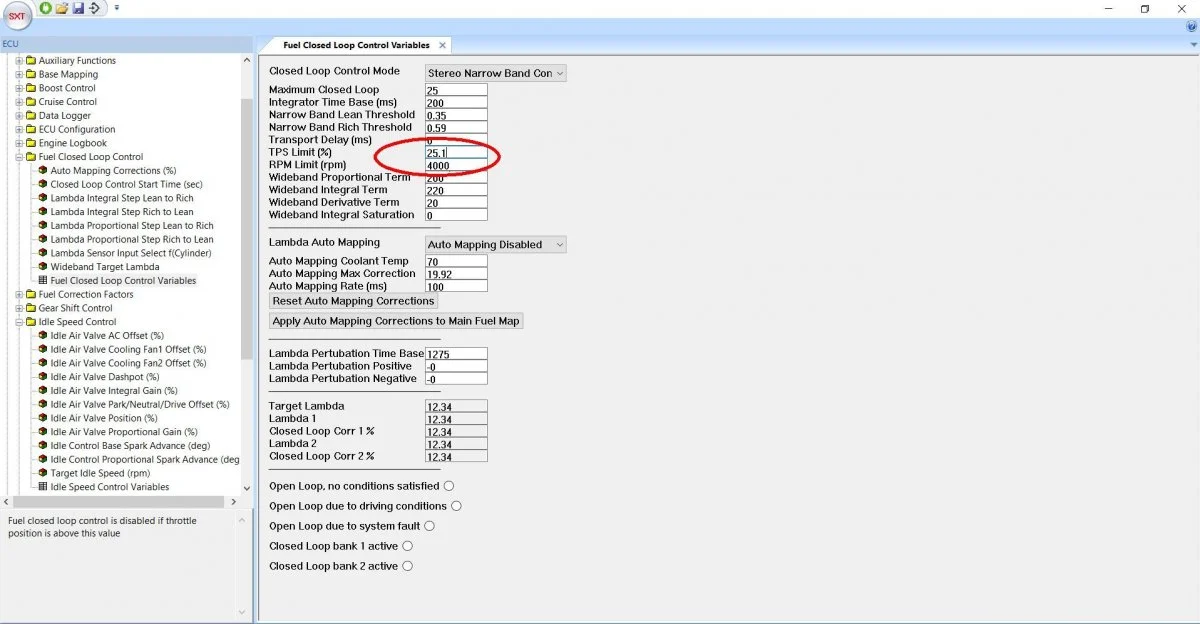Click the round SXT application button
1200x624 pixels.
tap(17, 16)
